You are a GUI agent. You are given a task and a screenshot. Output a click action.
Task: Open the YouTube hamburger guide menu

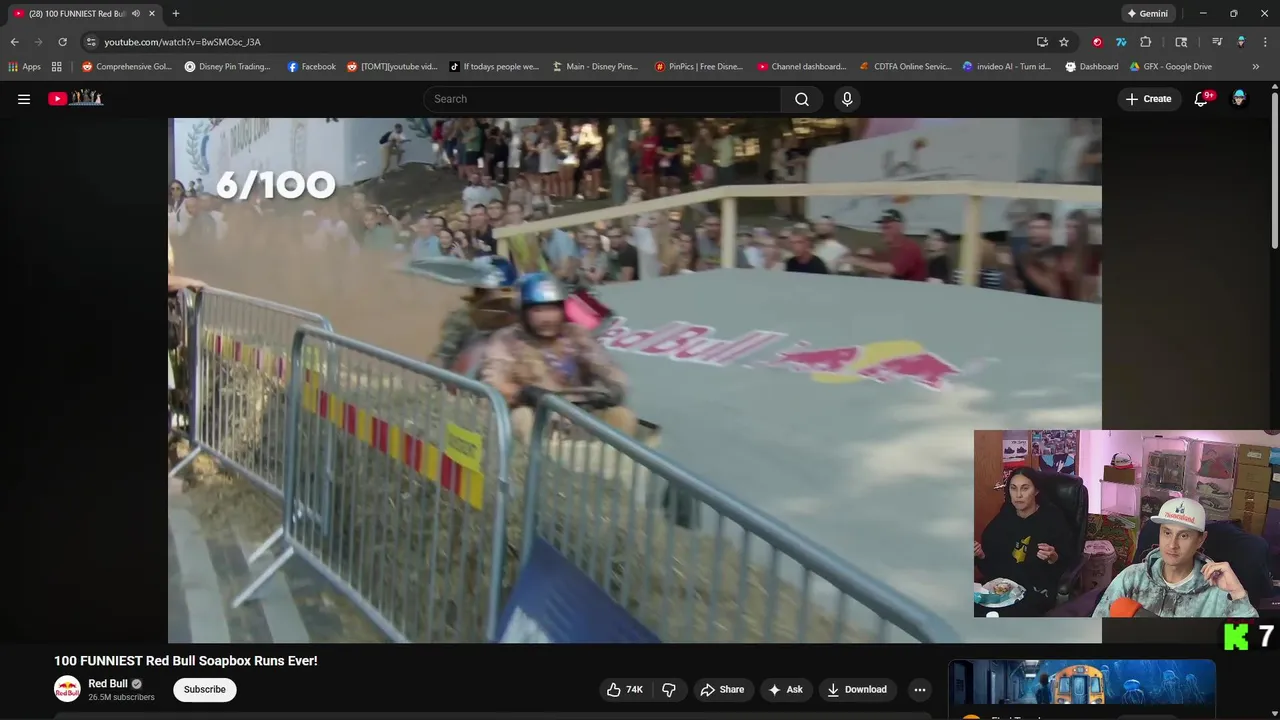tap(24, 99)
